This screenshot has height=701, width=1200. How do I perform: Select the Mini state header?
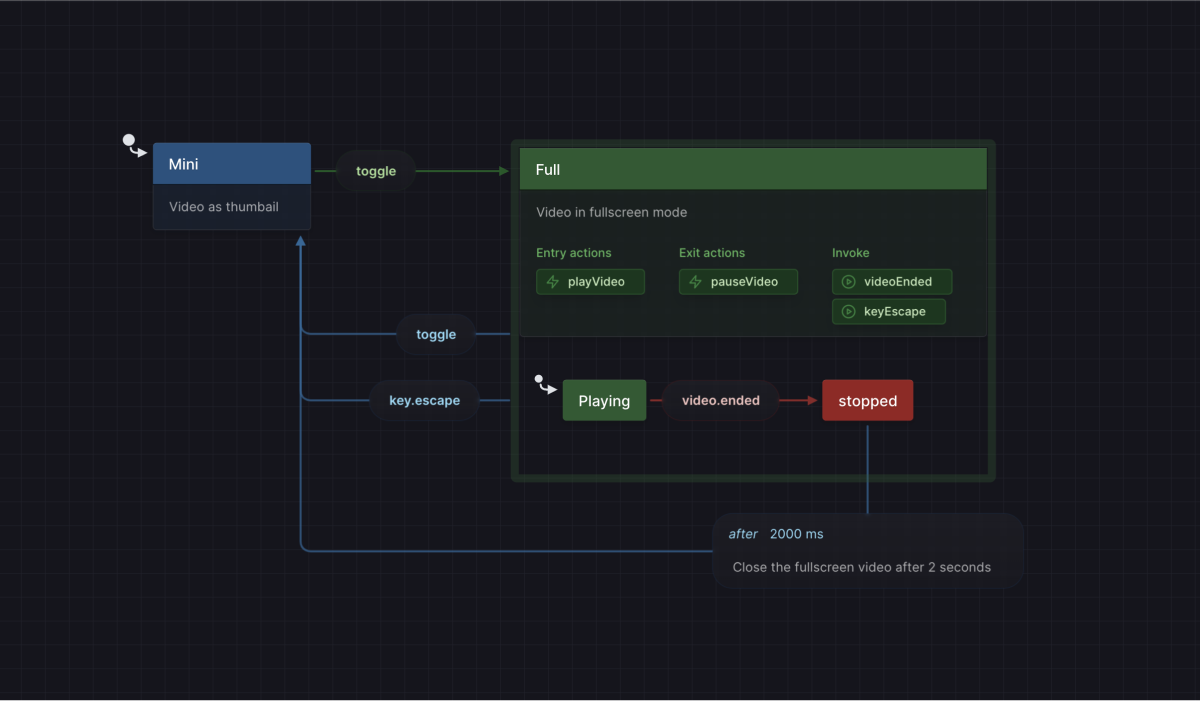point(232,163)
